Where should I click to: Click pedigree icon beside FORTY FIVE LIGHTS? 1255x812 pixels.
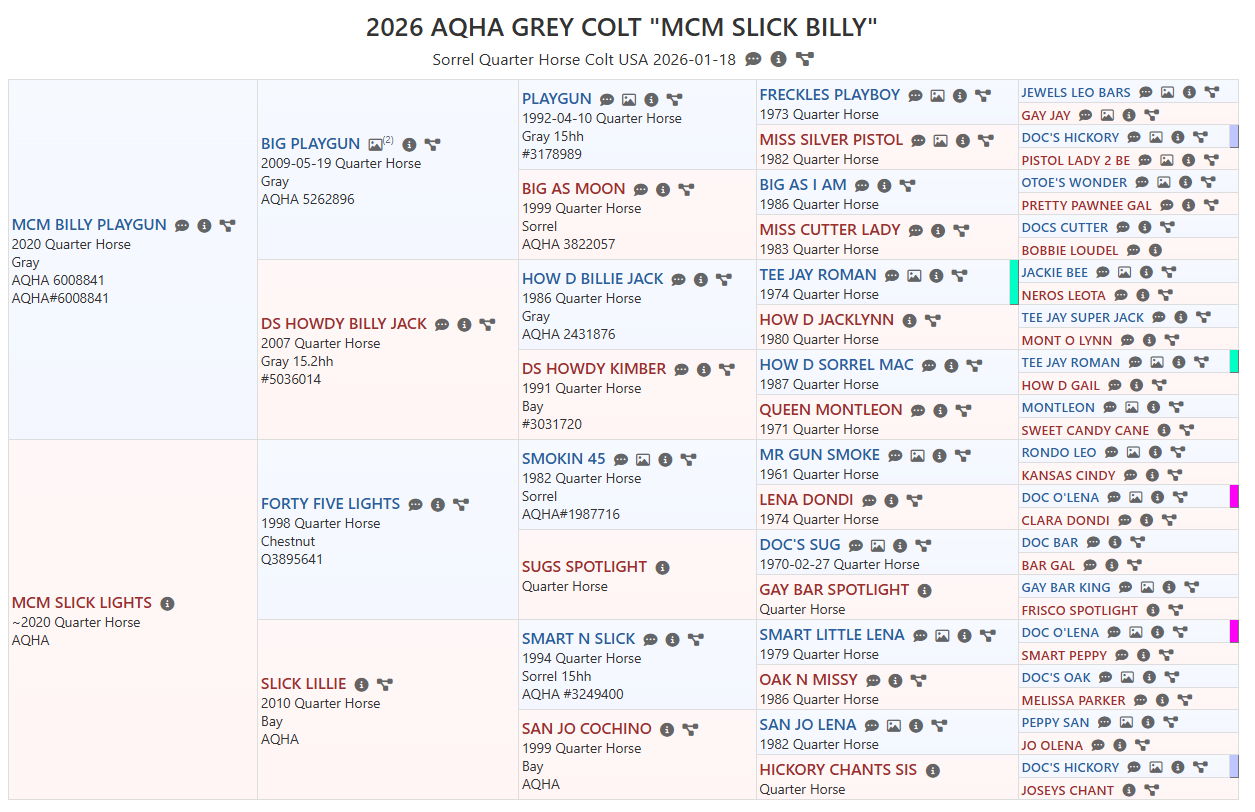tap(460, 504)
